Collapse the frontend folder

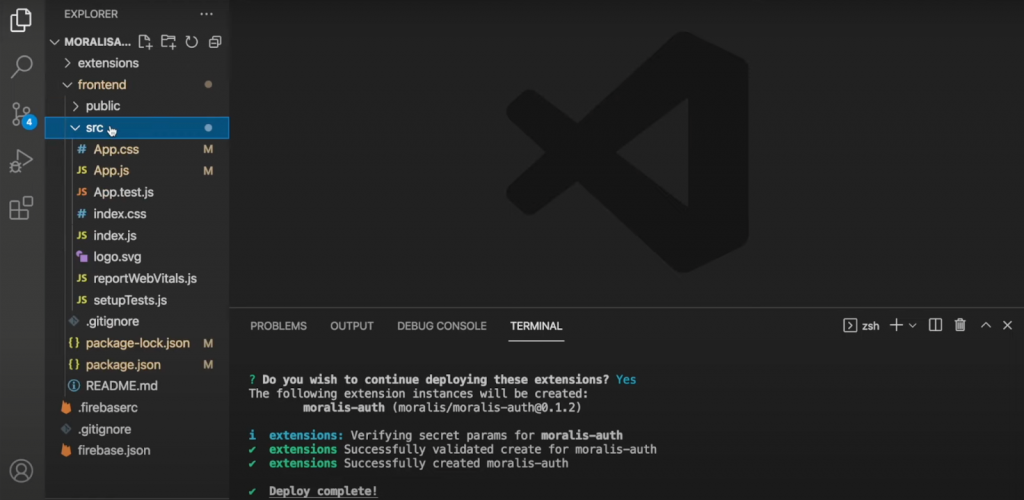coord(101,85)
